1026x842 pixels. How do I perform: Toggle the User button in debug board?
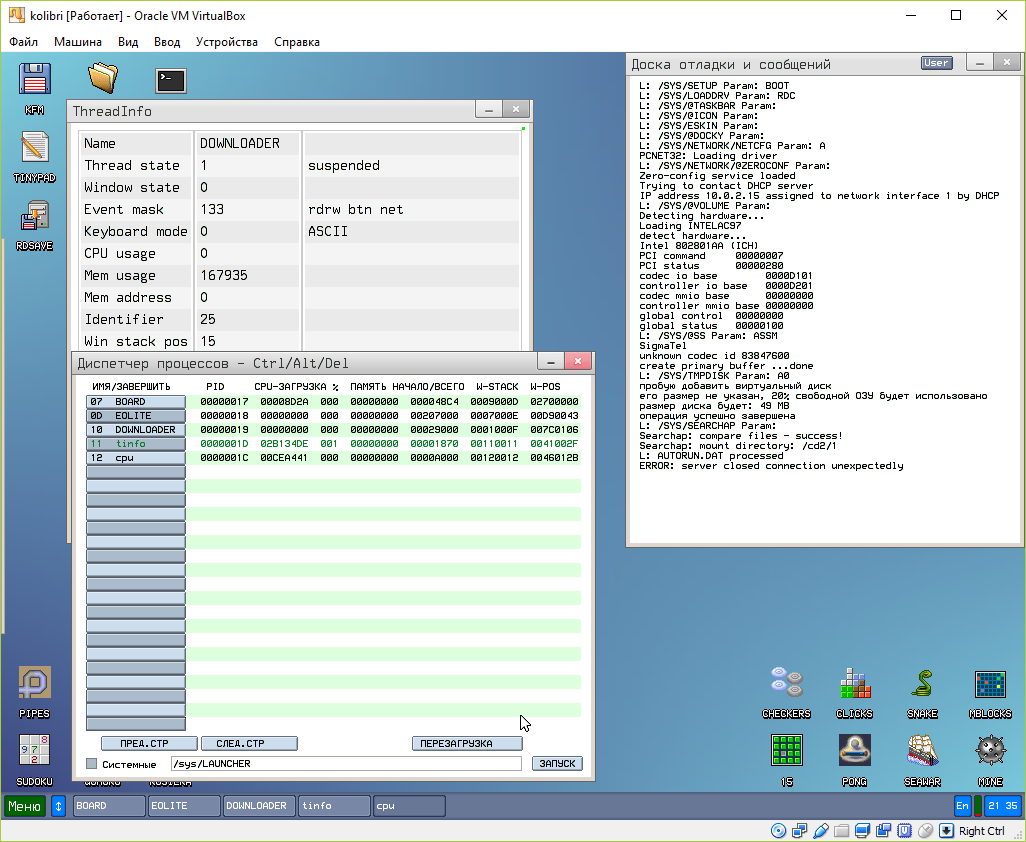click(936, 63)
